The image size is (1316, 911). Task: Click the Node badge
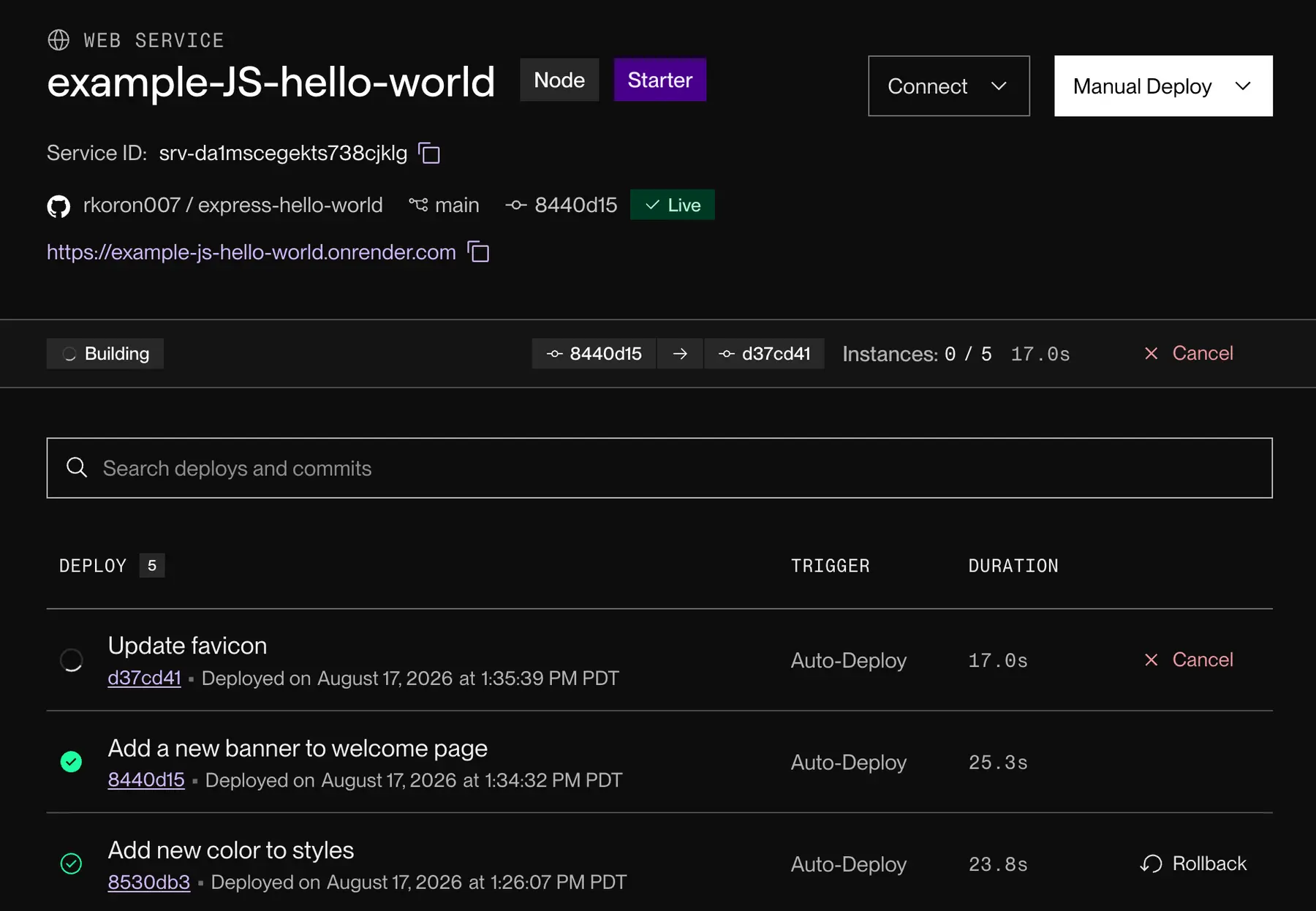tap(559, 80)
